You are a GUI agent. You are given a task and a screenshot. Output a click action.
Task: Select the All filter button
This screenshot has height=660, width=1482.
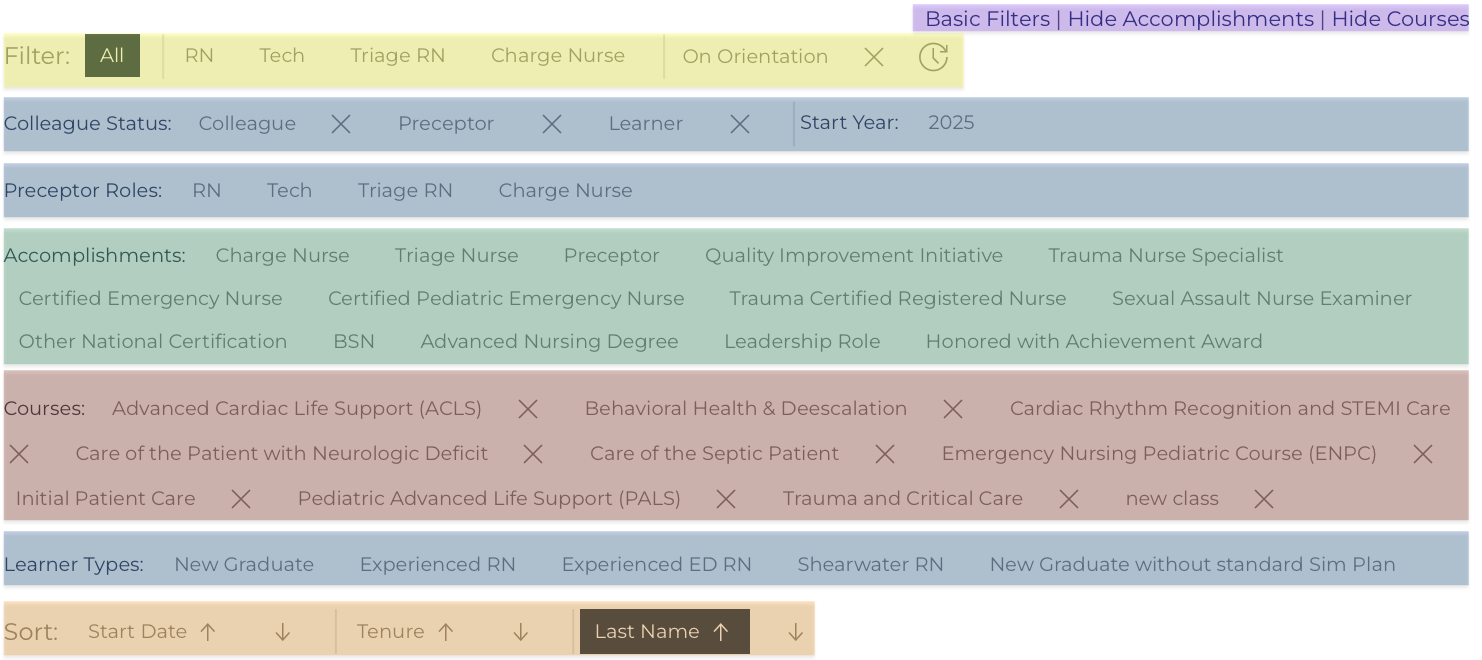[112, 56]
